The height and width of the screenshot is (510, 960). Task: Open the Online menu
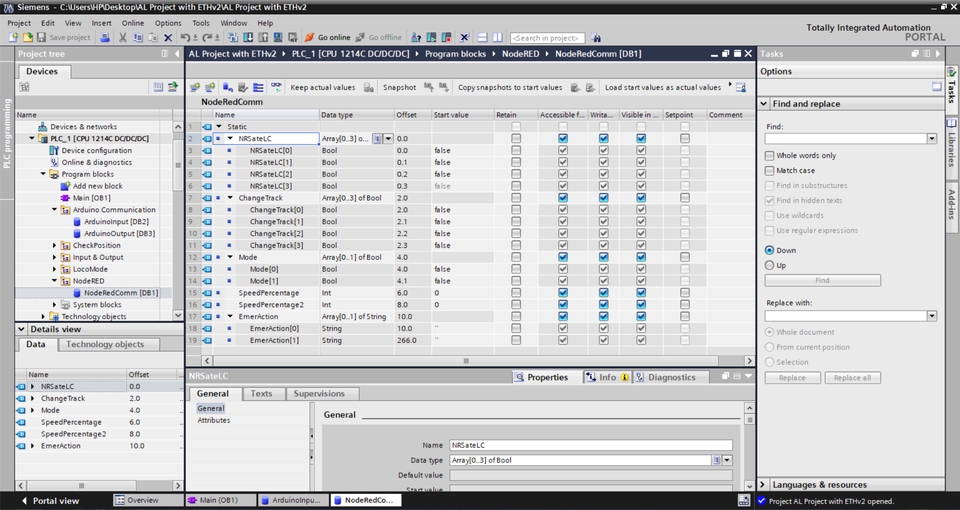[x=132, y=23]
